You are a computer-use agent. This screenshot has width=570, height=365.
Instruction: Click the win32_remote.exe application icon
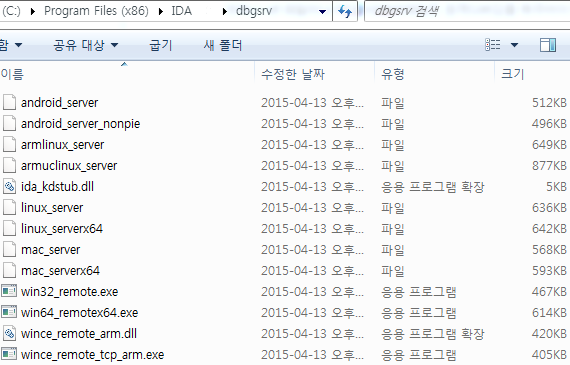coord(9,291)
